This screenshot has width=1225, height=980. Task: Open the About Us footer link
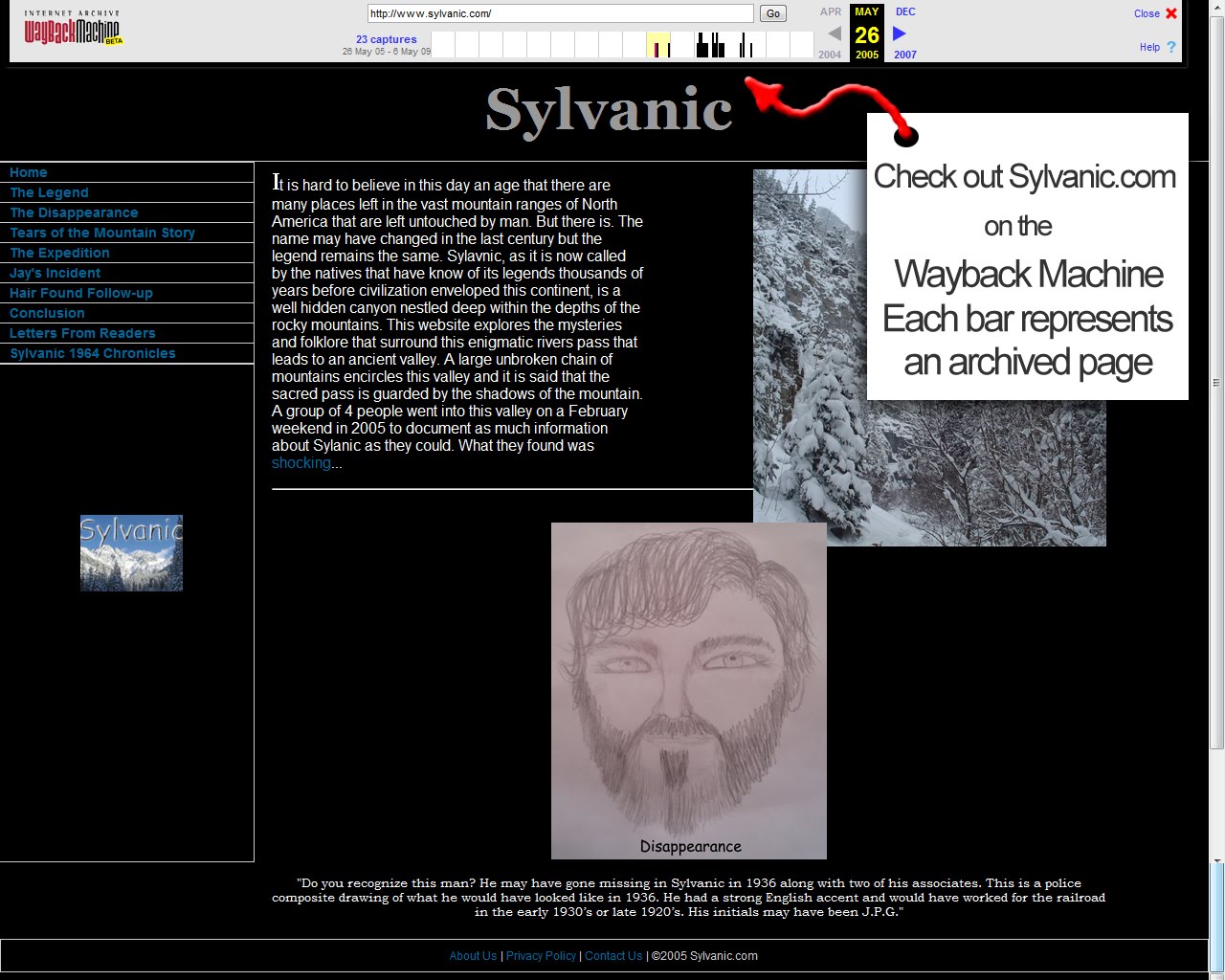[x=473, y=956]
